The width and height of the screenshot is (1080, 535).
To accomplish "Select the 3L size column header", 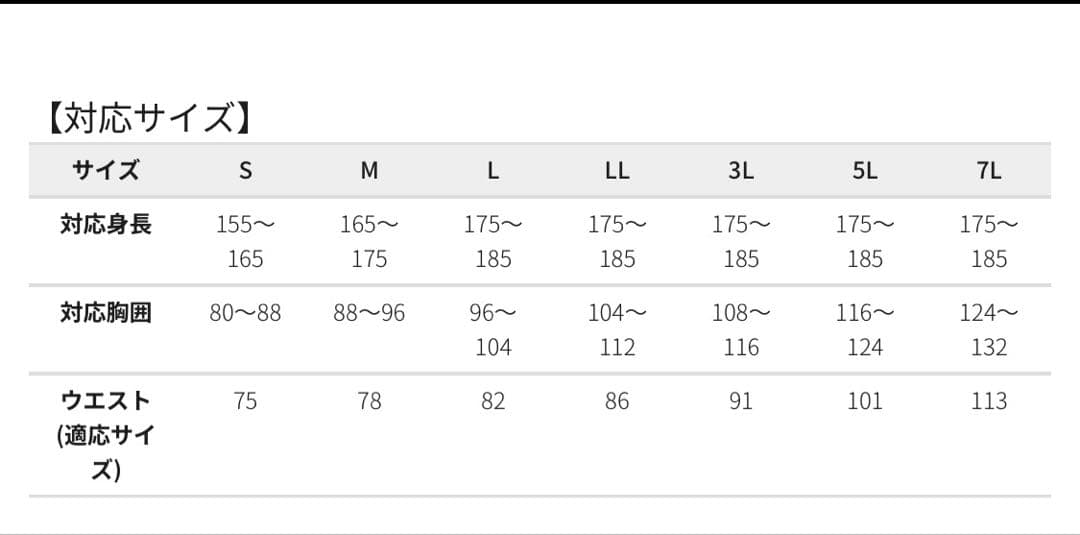I will click(741, 170).
